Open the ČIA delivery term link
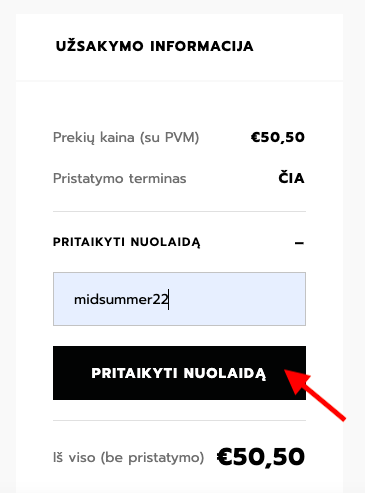Image resolution: width=365 pixels, height=493 pixels. [x=291, y=178]
